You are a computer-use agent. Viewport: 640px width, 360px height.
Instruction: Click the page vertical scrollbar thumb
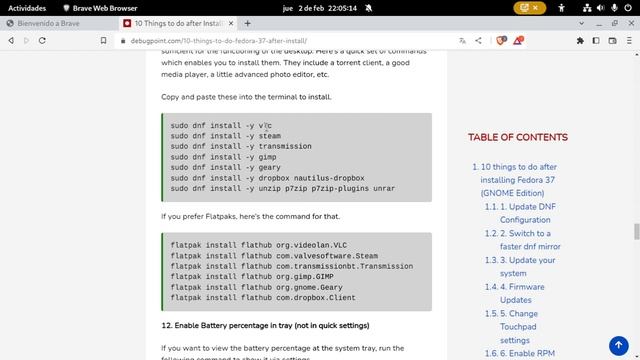(x=636, y=231)
